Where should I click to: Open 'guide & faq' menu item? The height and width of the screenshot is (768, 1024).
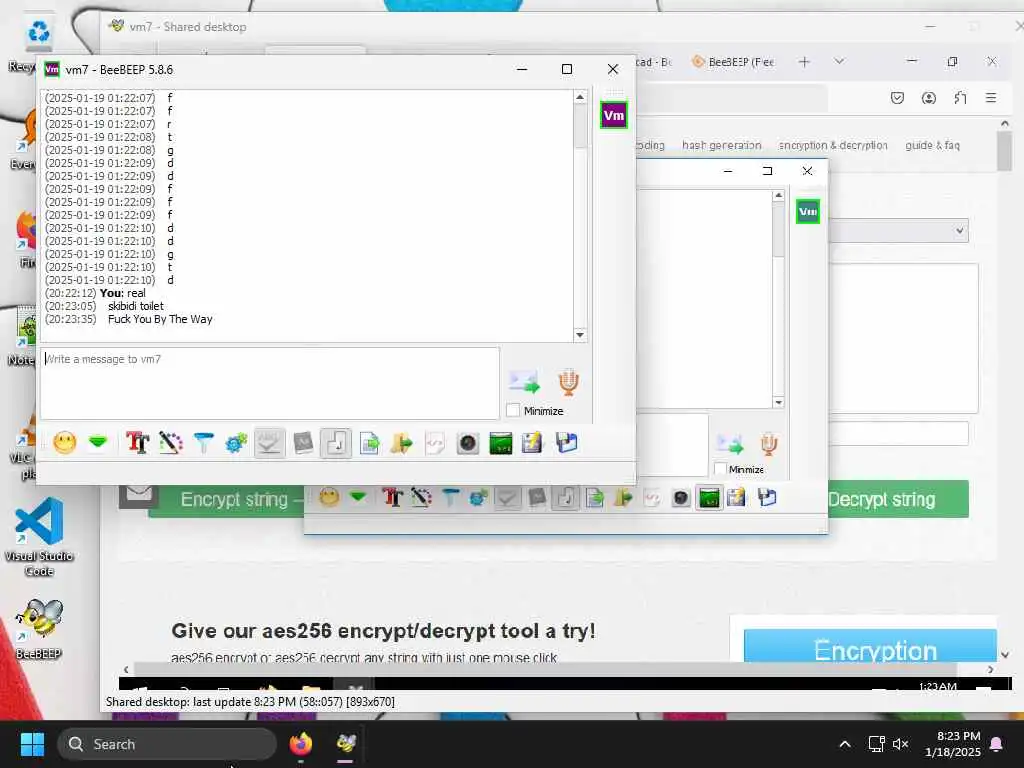[x=933, y=145]
